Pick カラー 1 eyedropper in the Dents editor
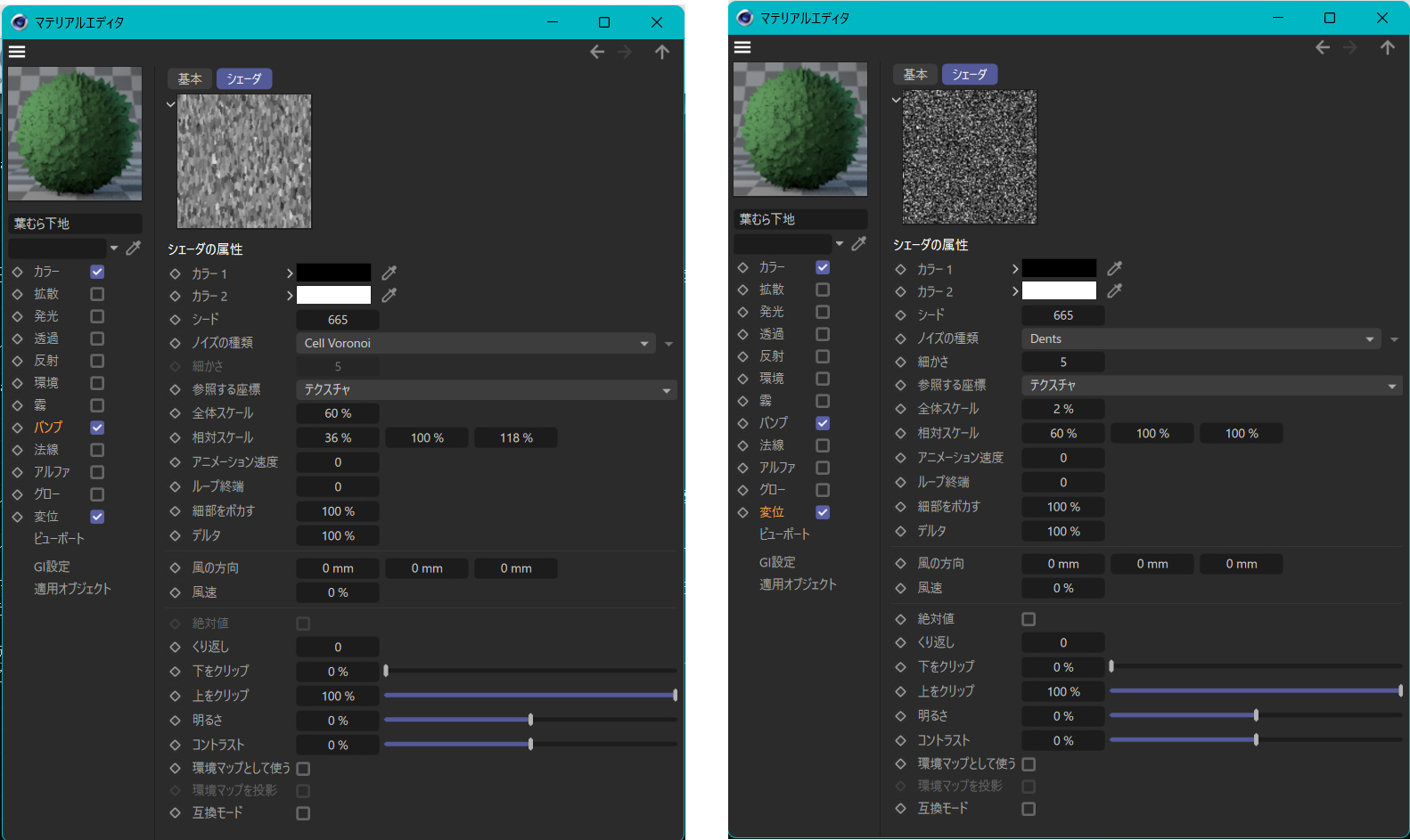Screen dimensions: 1410x840 [1114, 268]
